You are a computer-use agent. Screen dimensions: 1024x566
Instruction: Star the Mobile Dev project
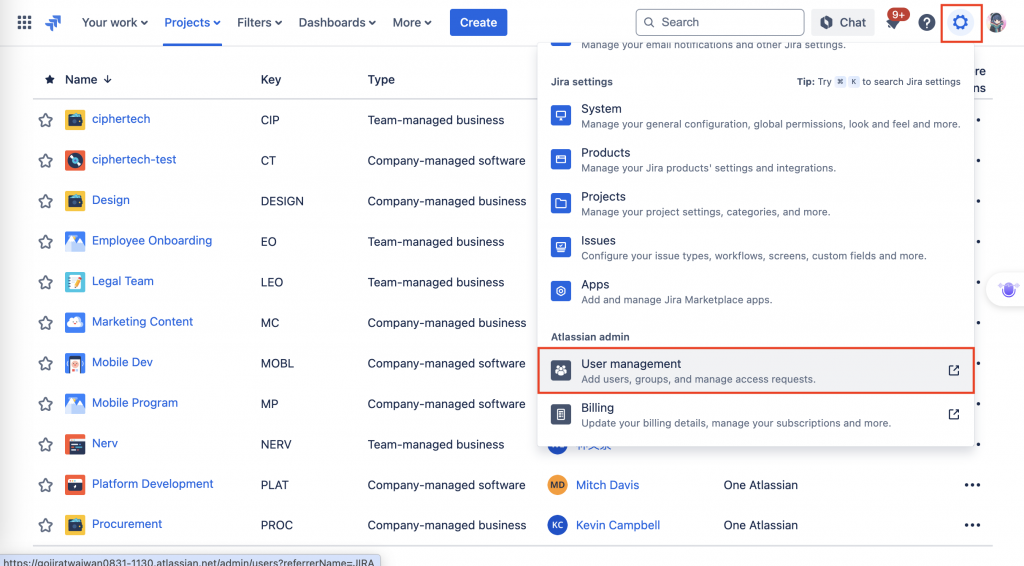45,363
